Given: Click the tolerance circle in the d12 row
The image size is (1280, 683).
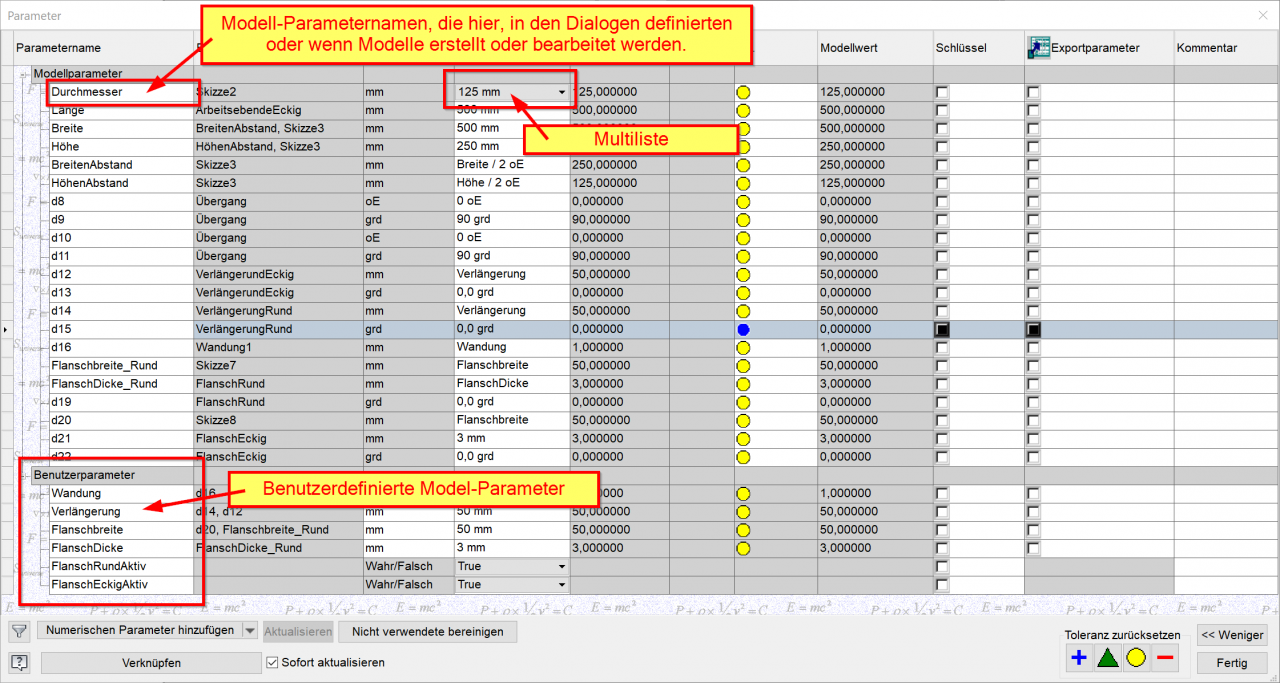Looking at the screenshot, I should (x=743, y=275).
